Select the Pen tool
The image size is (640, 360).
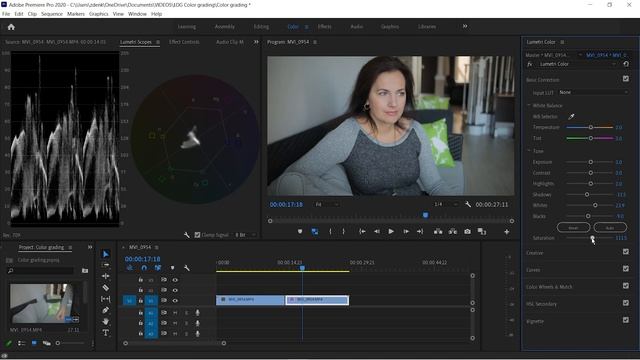click(105, 310)
